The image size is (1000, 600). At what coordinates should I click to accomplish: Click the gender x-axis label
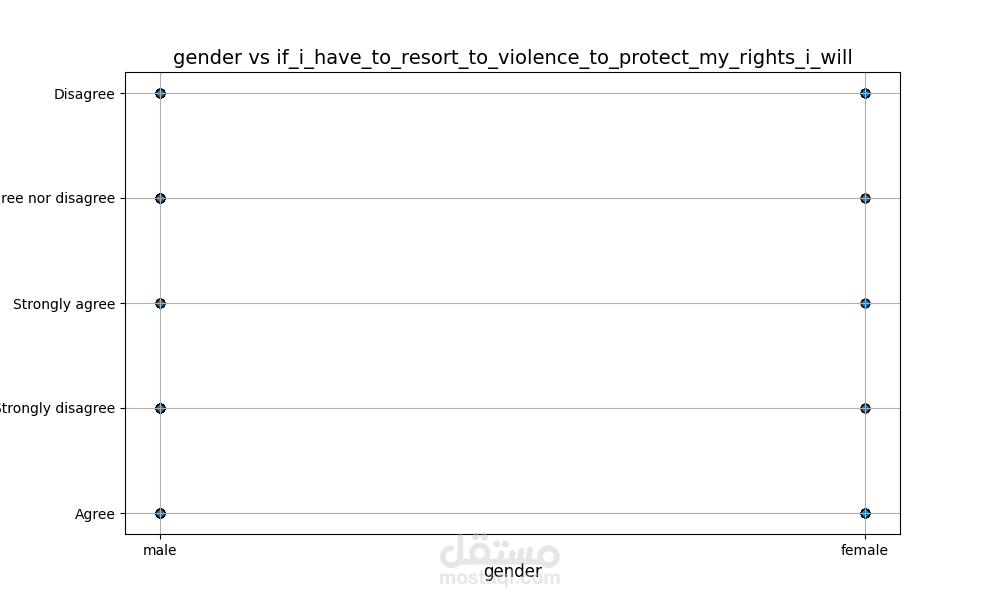(513, 571)
